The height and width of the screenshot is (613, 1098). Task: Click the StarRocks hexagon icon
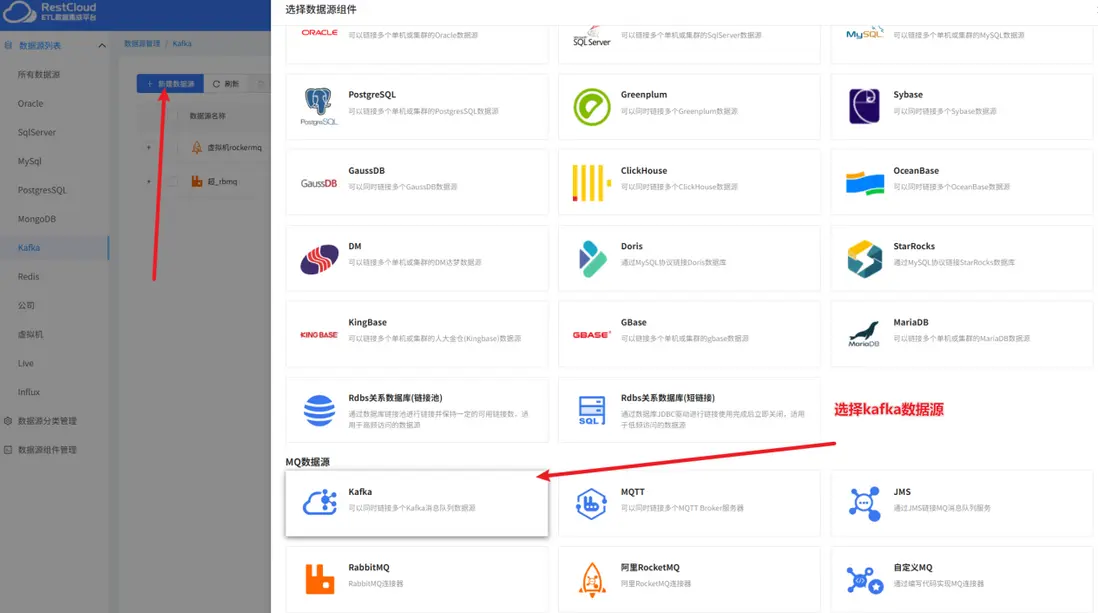pos(864,259)
